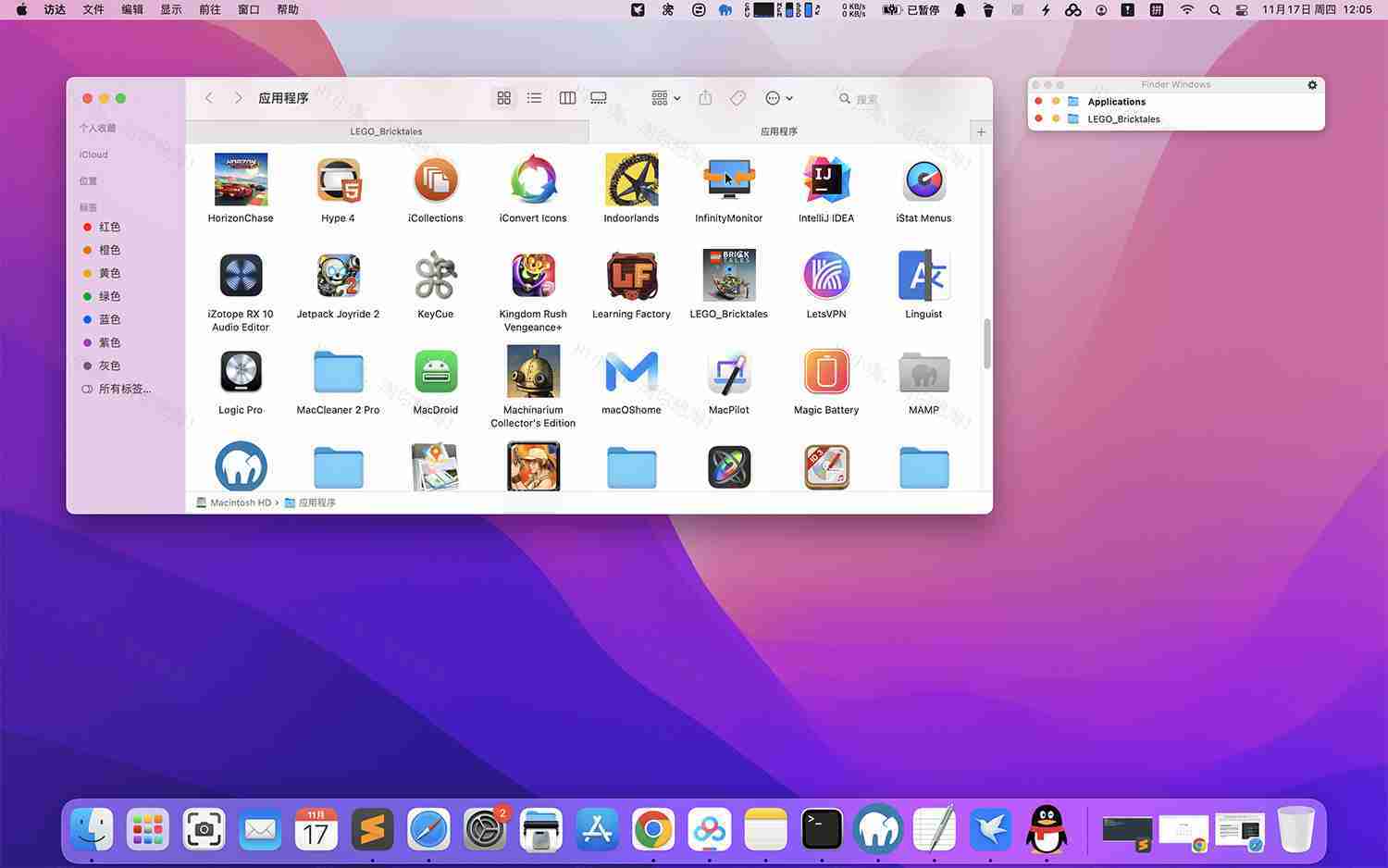
Task: Open the IntelliJ IDEA application
Action: [825, 180]
